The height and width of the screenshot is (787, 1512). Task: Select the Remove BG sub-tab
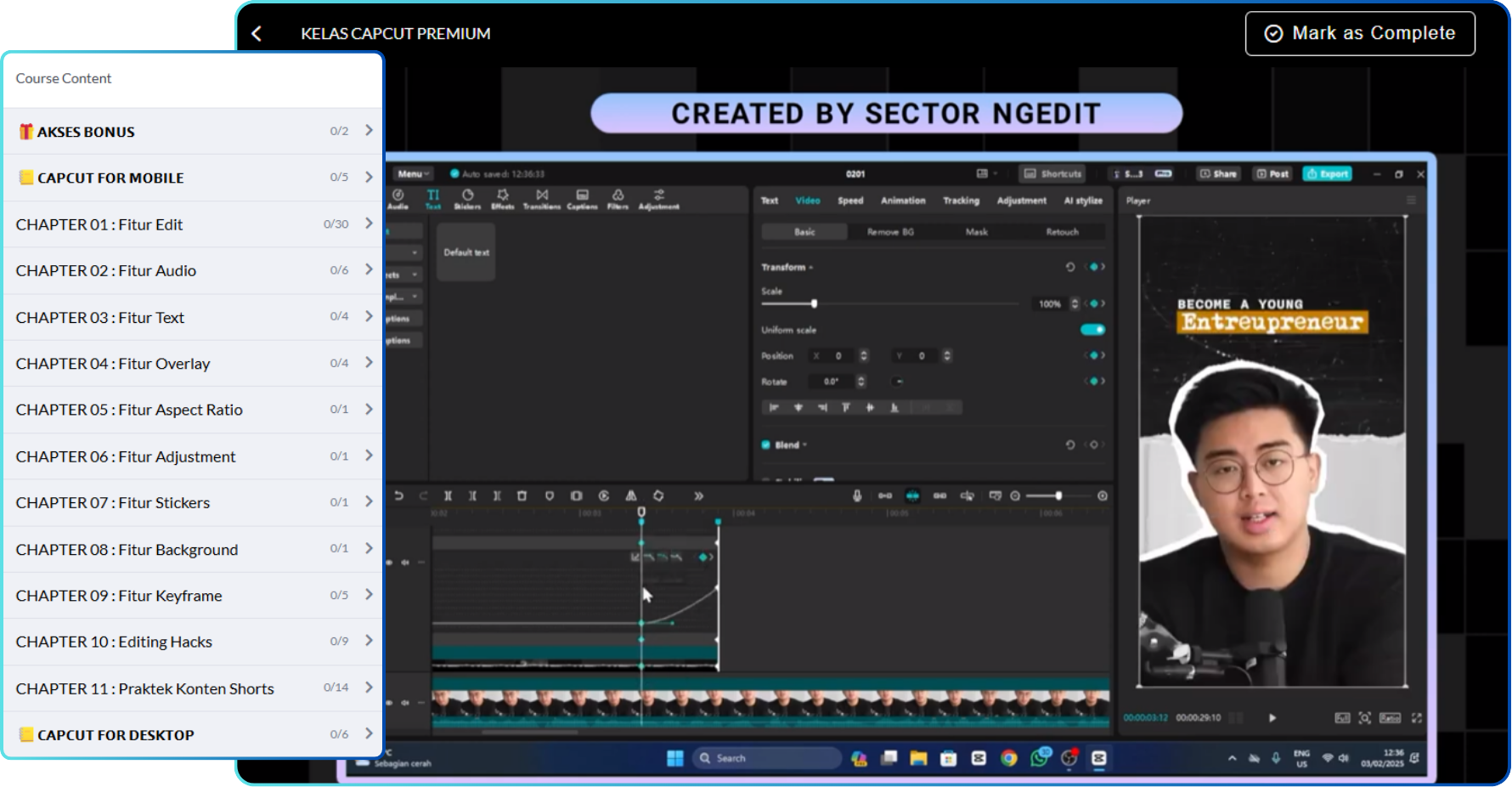[x=890, y=232]
